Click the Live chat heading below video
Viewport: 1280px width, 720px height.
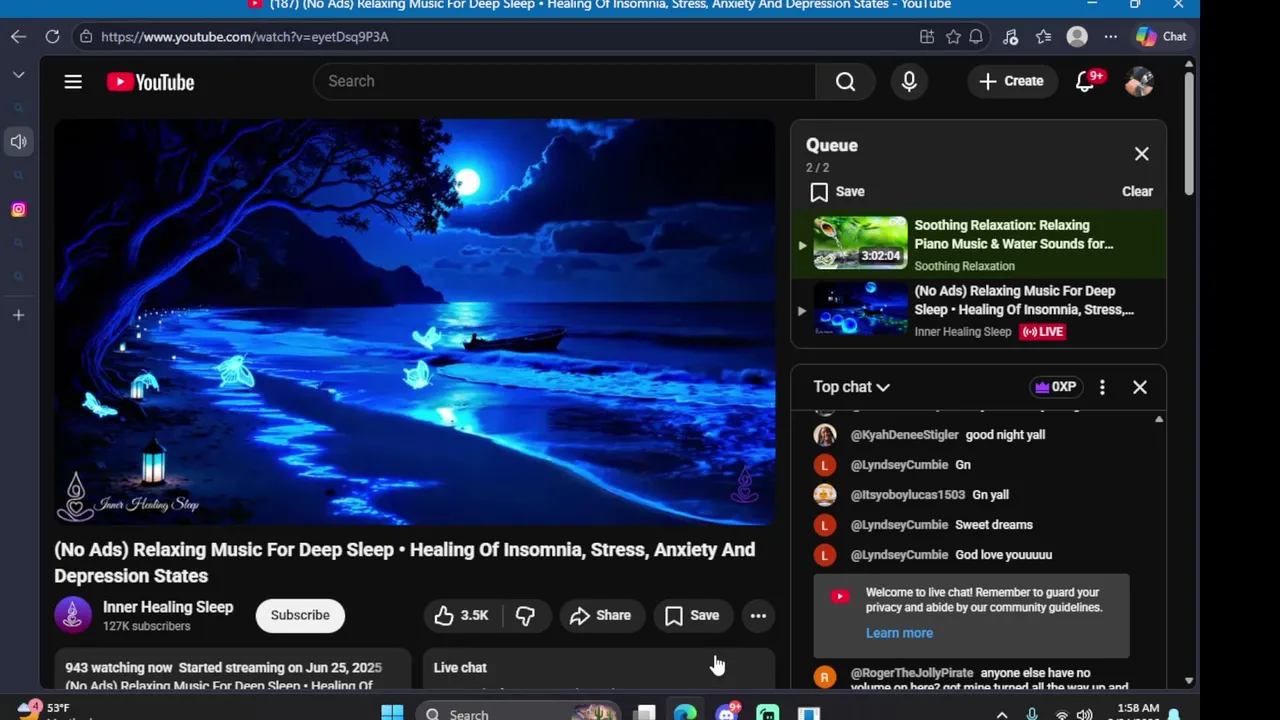[460, 668]
